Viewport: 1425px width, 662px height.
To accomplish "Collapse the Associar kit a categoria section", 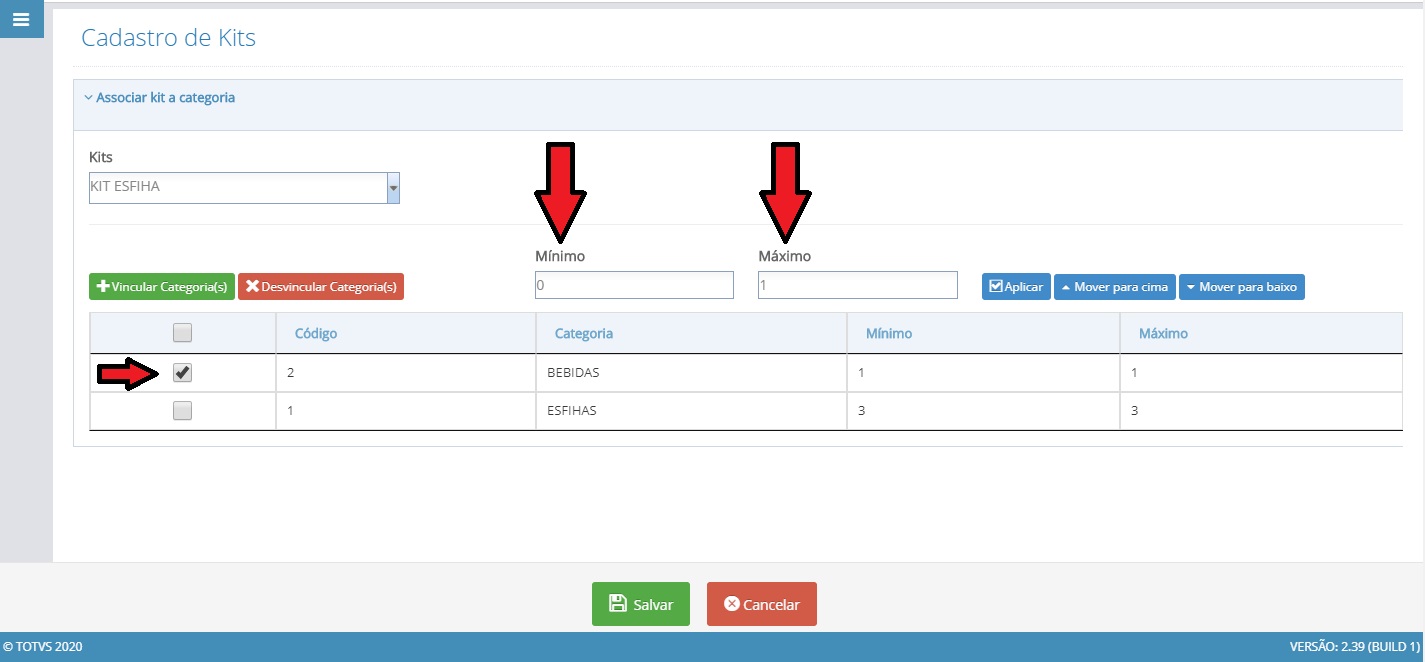I will (x=160, y=98).
